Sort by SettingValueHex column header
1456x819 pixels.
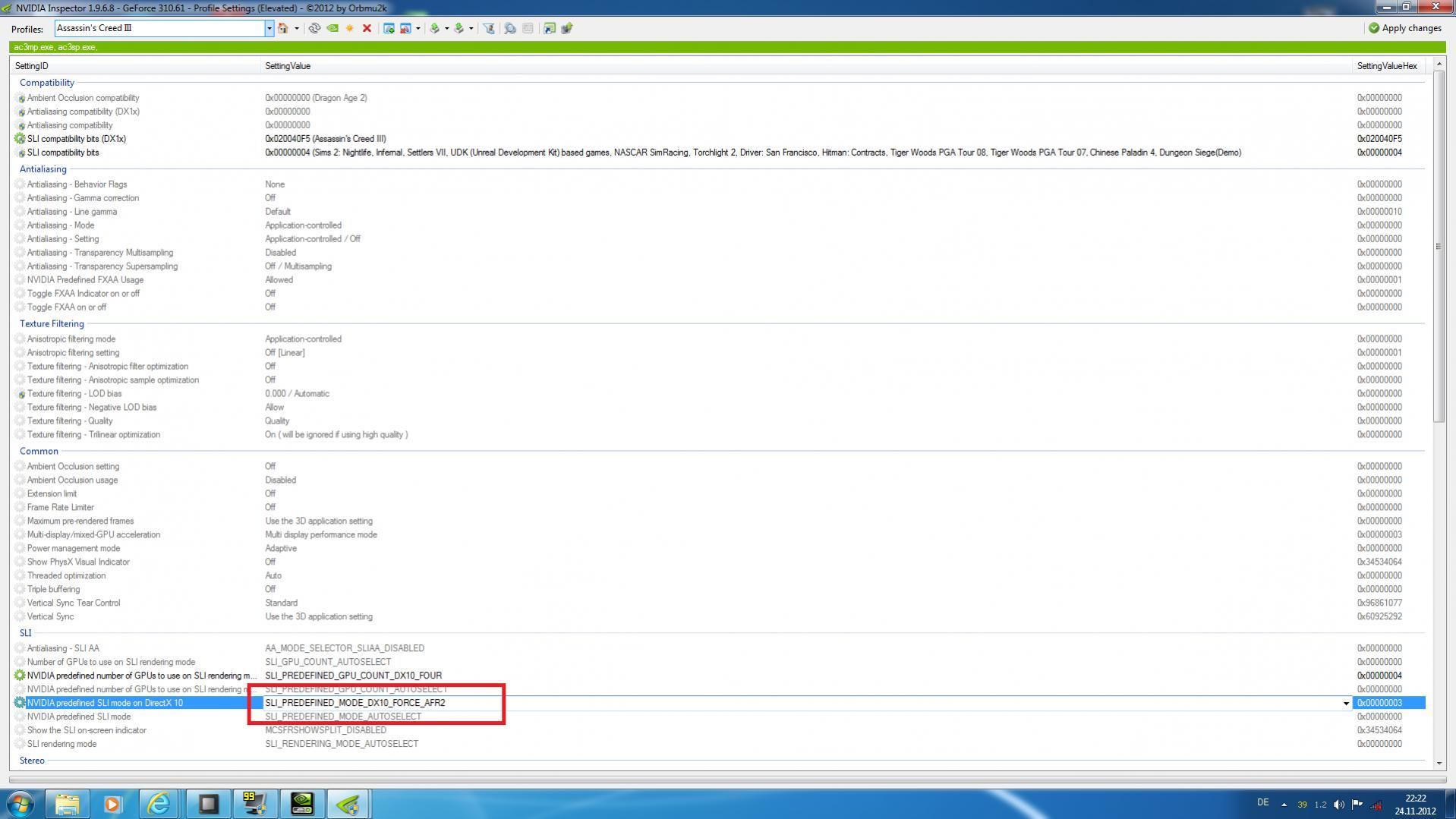tap(1388, 66)
